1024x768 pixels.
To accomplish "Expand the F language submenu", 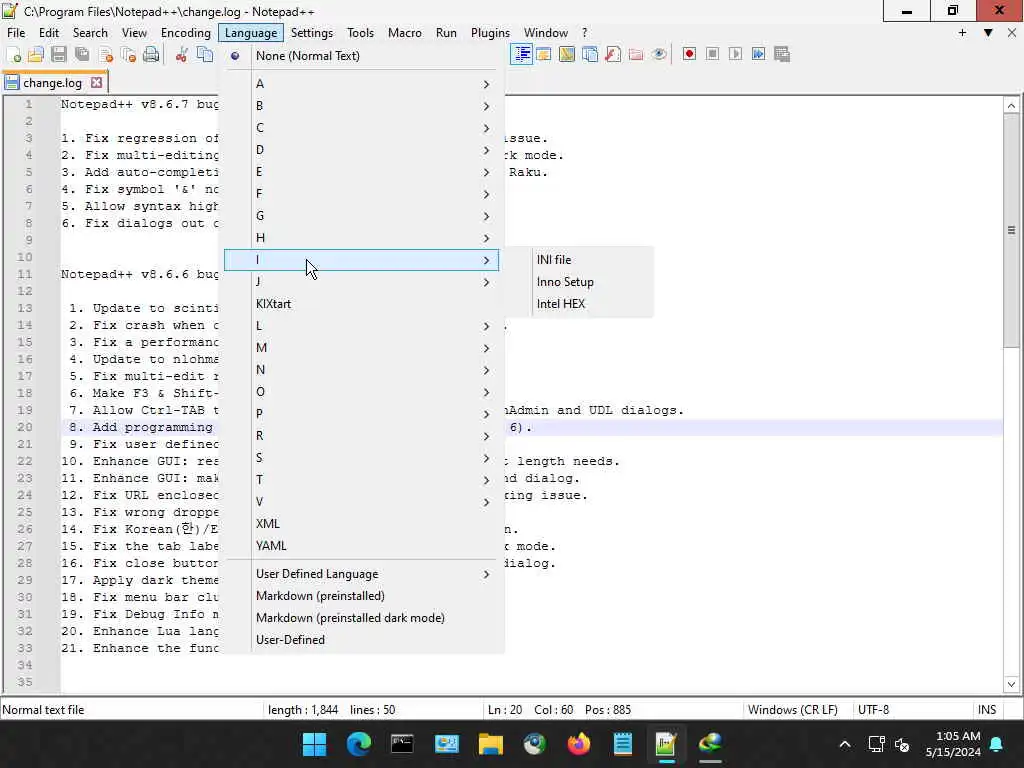I will coord(361,194).
